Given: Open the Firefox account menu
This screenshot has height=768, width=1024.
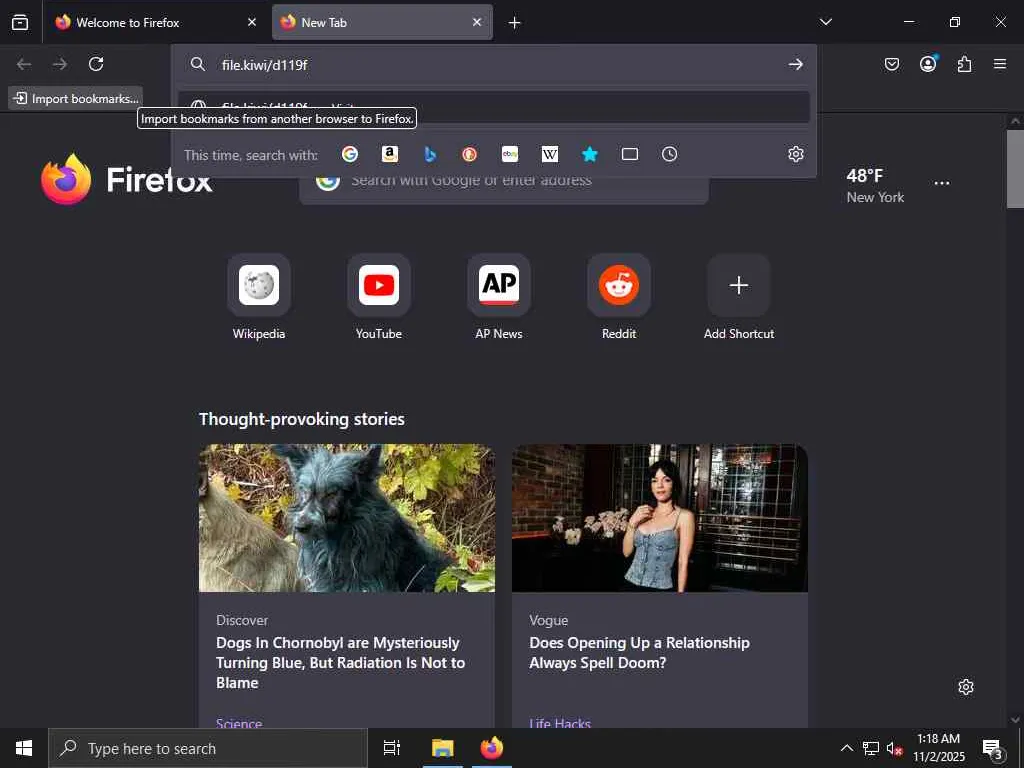Looking at the screenshot, I should [928, 64].
